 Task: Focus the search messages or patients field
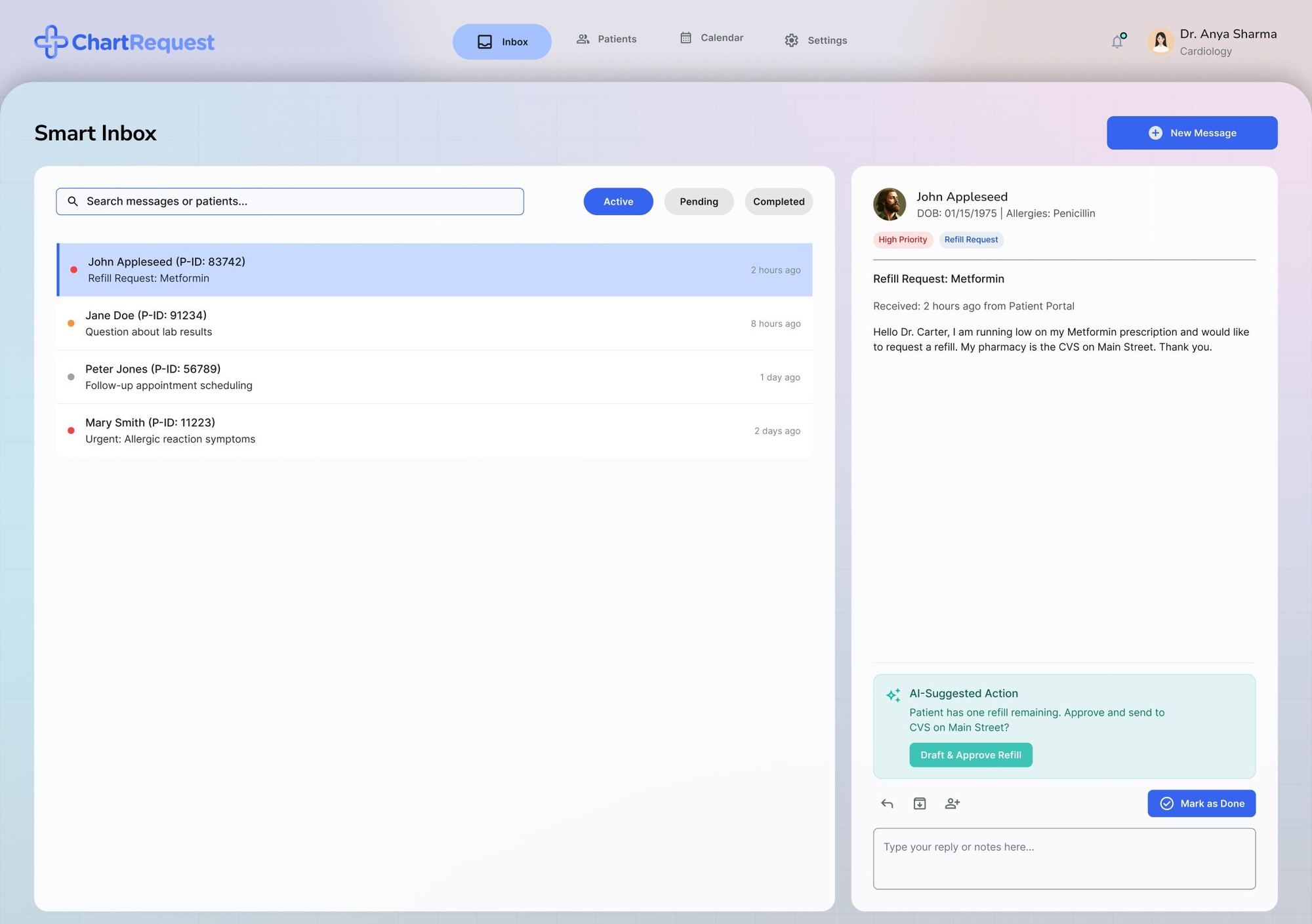tap(290, 201)
